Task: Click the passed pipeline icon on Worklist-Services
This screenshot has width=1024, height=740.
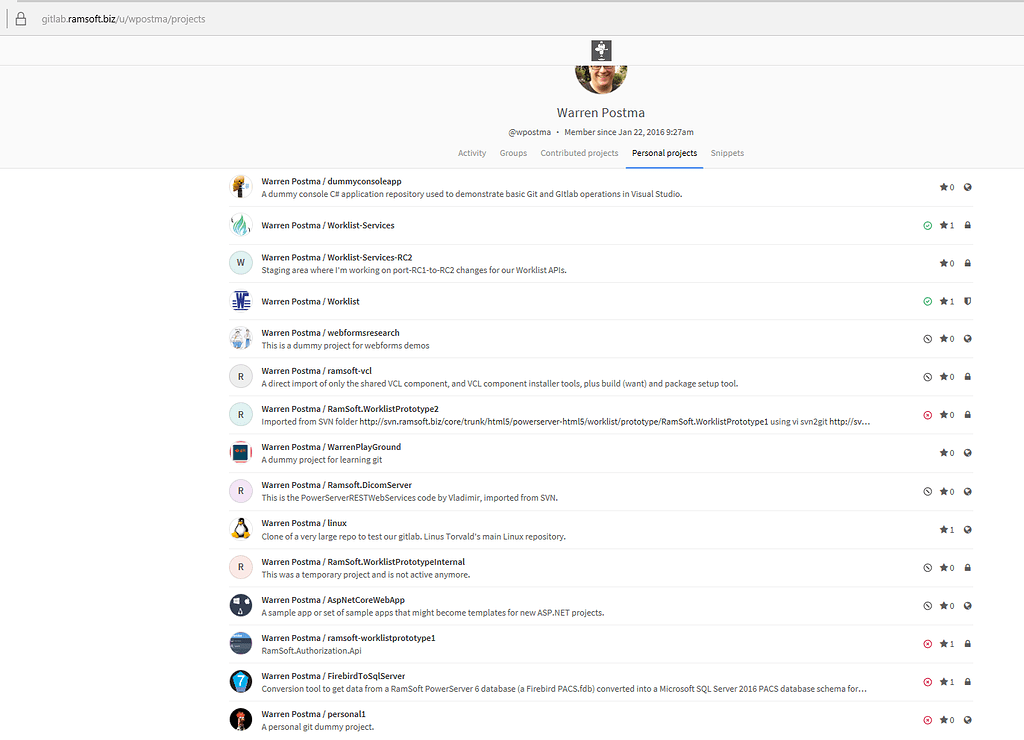Action: point(927,225)
